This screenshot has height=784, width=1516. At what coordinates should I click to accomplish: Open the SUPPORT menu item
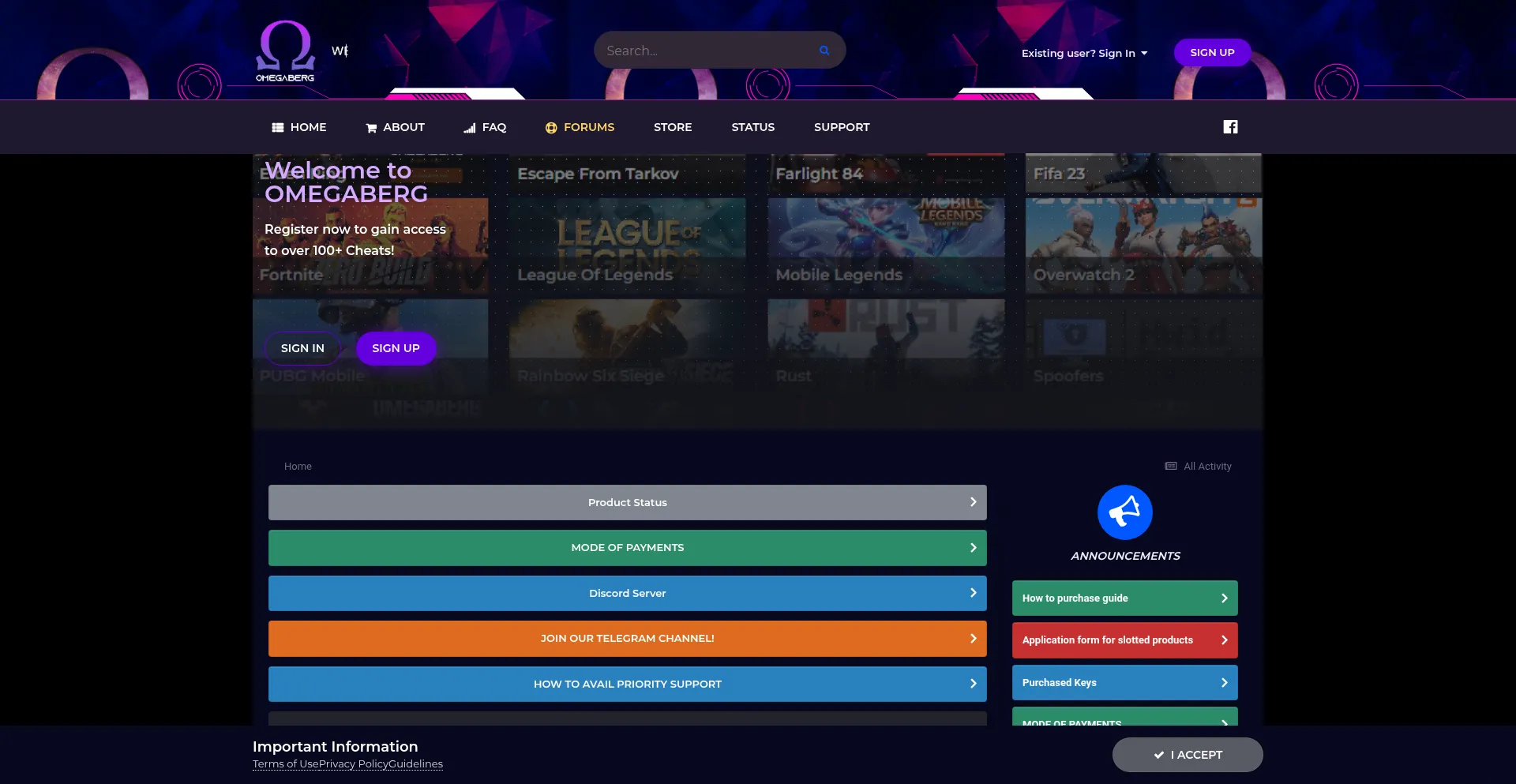point(842,127)
